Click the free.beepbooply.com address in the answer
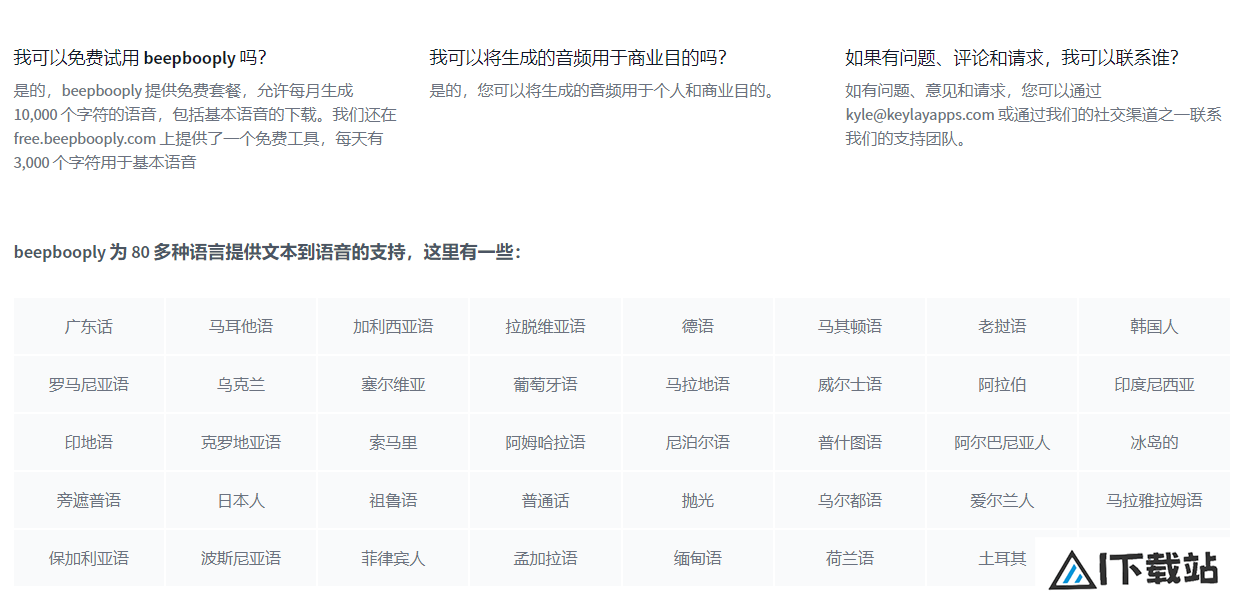Viewport: 1235px width, 599px height. (x=85, y=138)
